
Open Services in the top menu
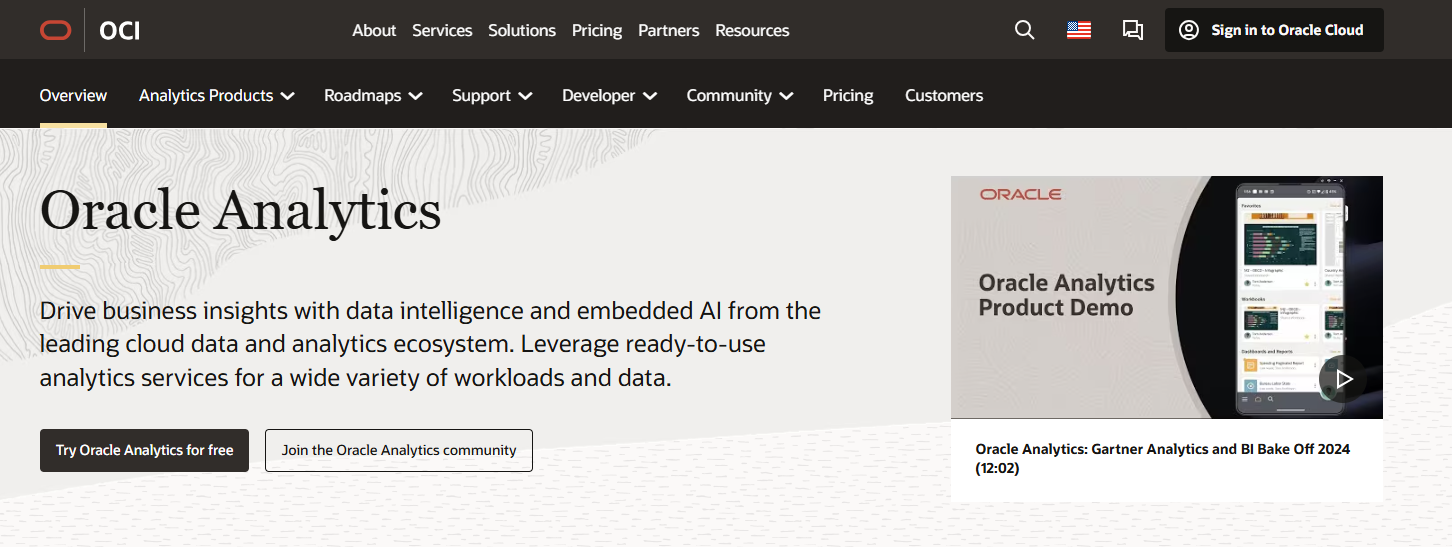click(x=442, y=30)
